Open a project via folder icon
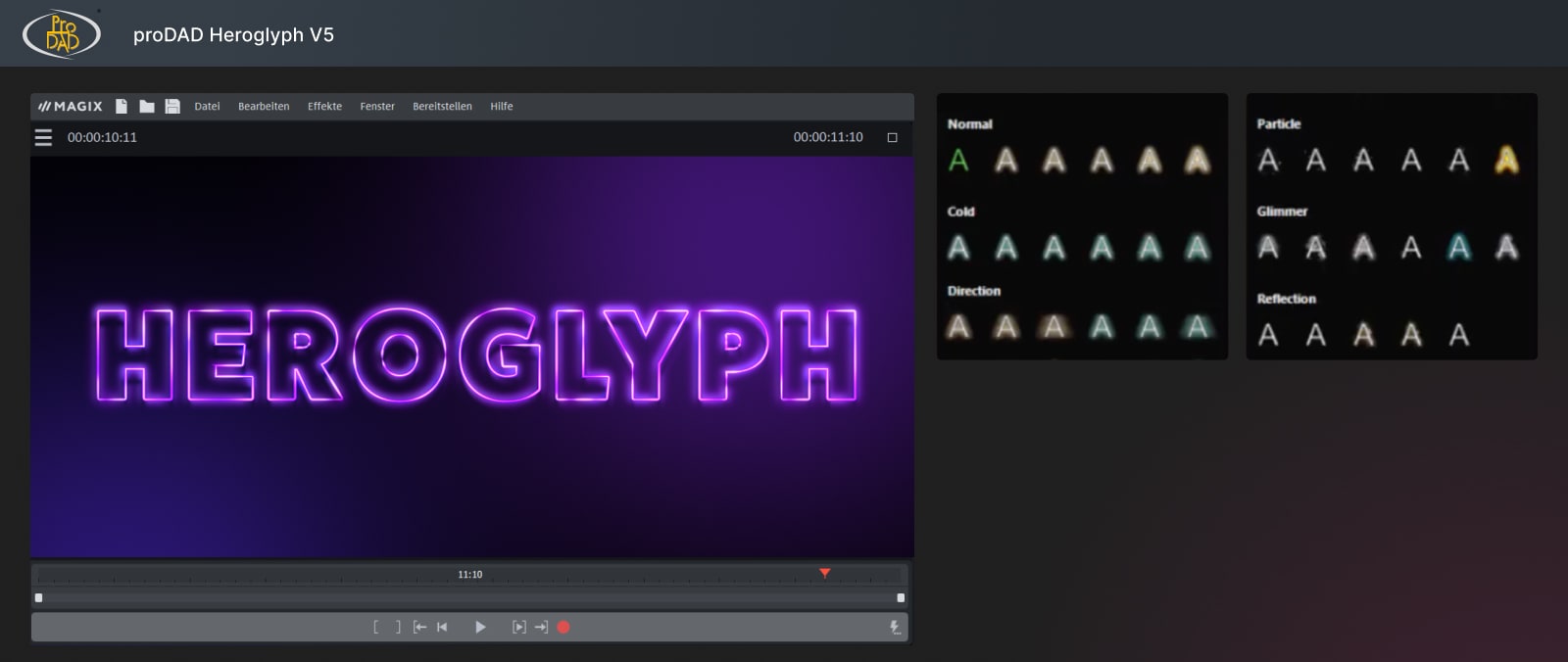 (147, 106)
